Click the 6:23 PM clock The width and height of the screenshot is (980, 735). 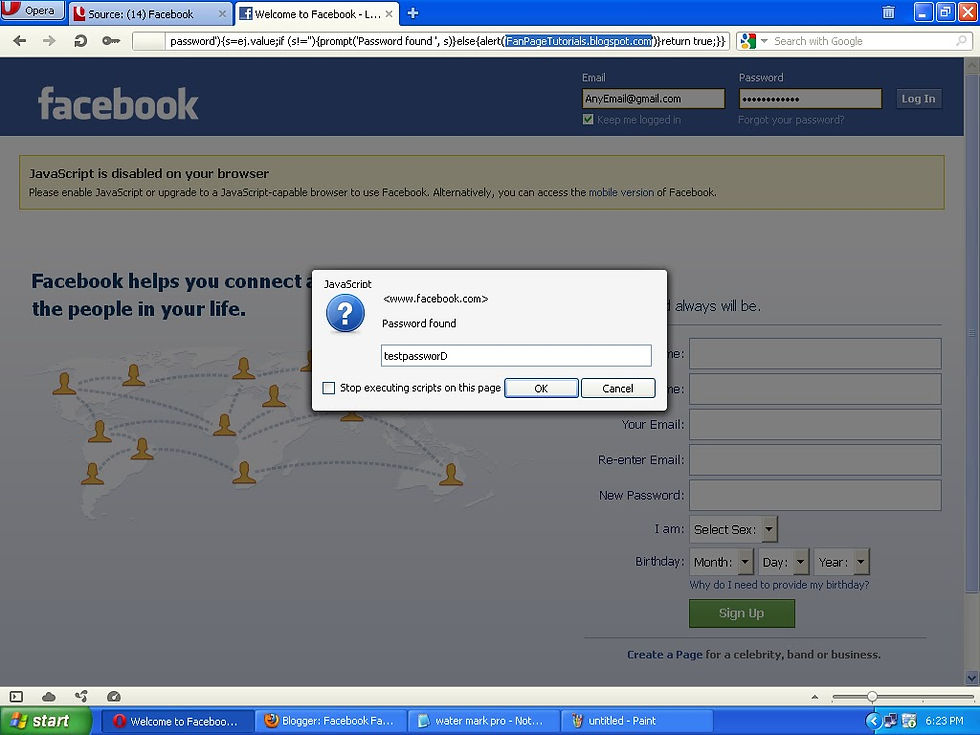(x=944, y=721)
